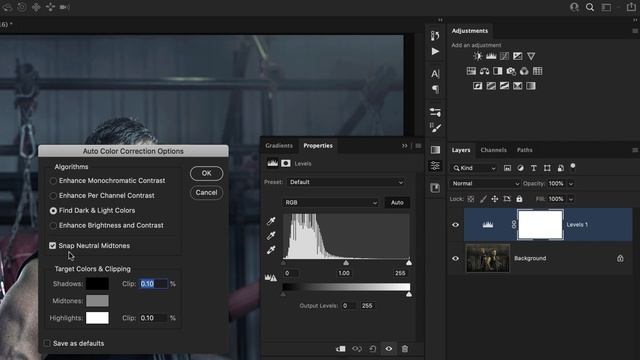640x360 pixels.
Task: Toggle adjustment visibility in Properties panel
Action: tap(389, 349)
